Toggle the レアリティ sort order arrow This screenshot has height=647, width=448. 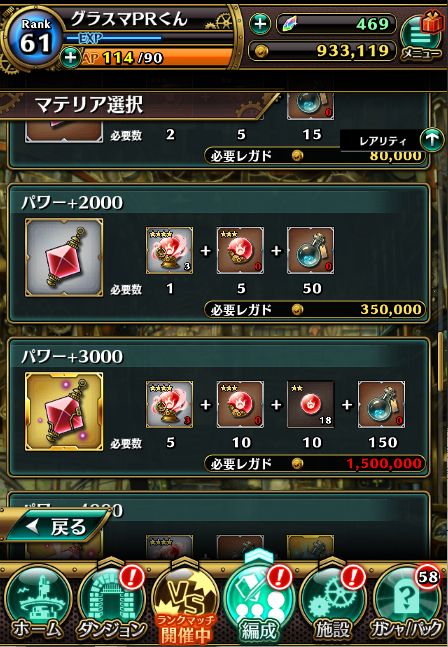(431, 140)
